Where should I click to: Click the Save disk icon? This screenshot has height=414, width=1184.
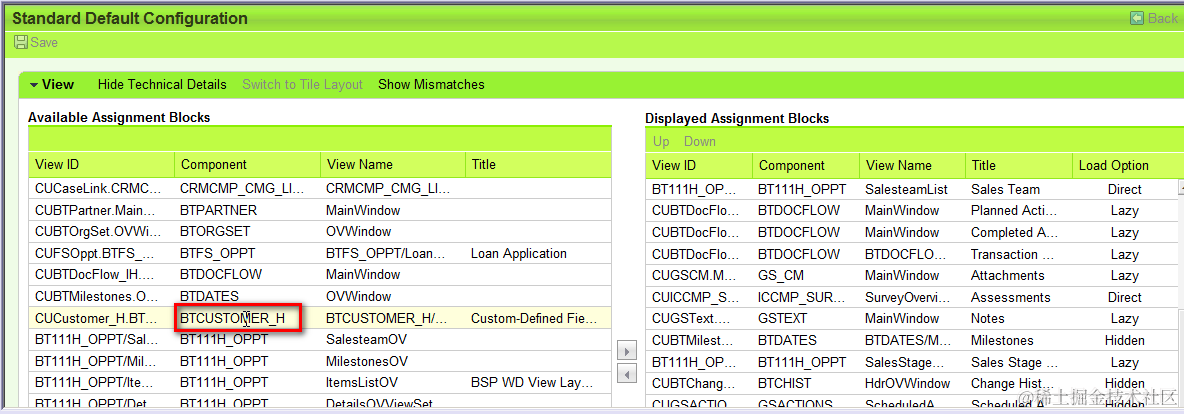click(x=21, y=42)
